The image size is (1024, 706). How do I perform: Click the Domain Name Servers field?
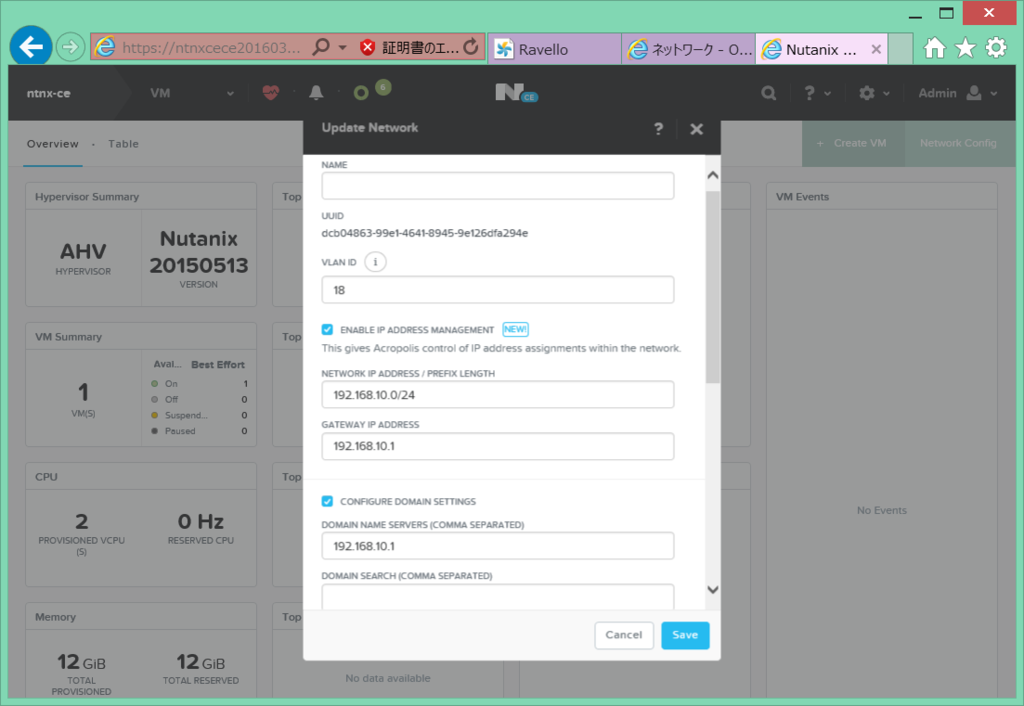pyautogui.click(x=498, y=546)
